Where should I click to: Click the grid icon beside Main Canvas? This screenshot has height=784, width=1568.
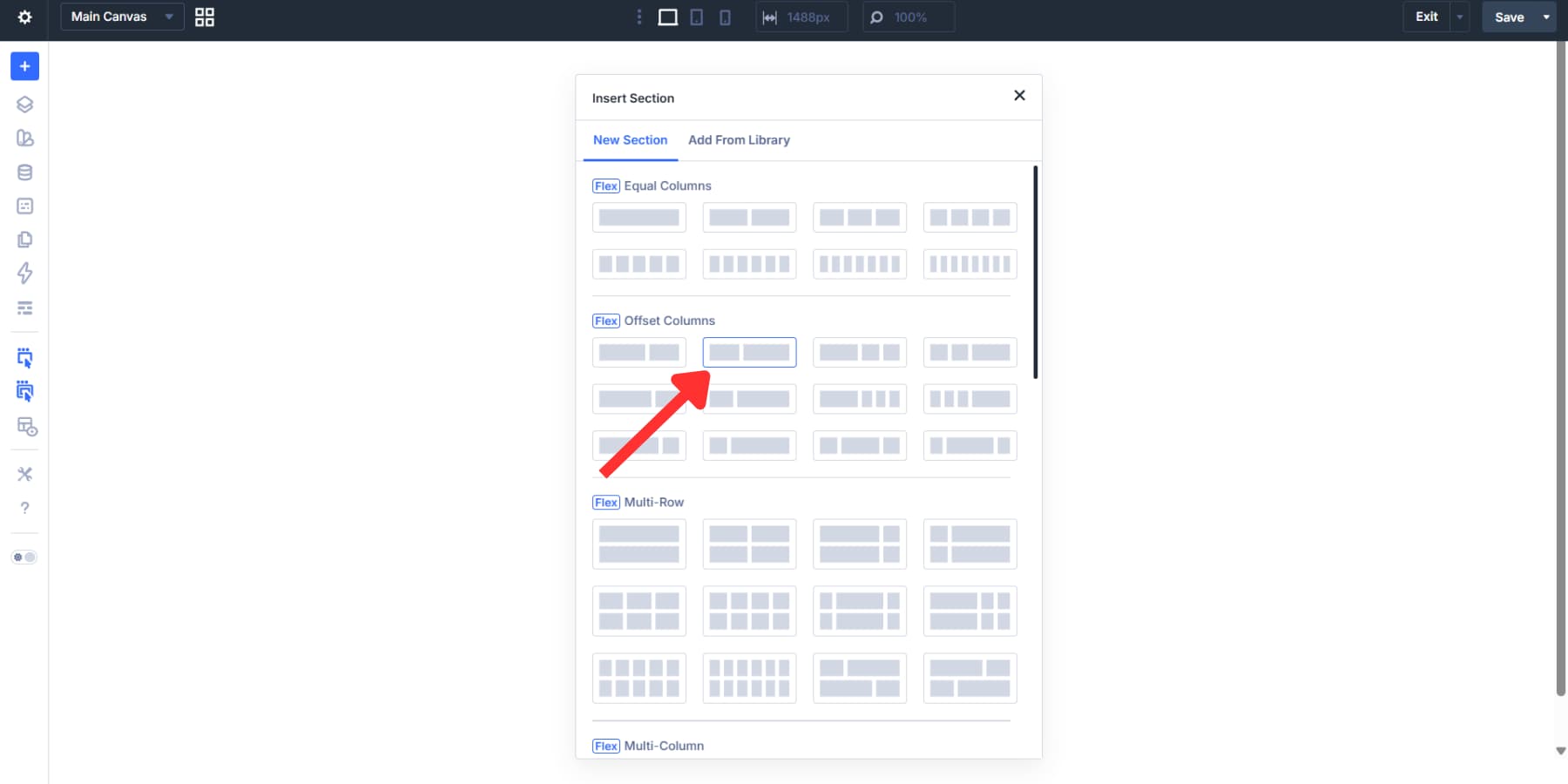pyautogui.click(x=205, y=17)
